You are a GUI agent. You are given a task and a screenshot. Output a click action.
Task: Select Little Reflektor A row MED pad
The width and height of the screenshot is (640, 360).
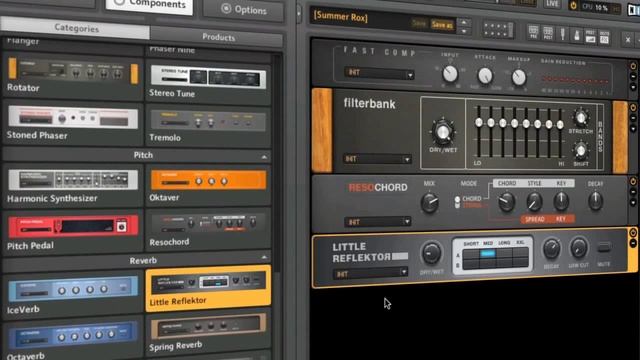tap(488, 254)
